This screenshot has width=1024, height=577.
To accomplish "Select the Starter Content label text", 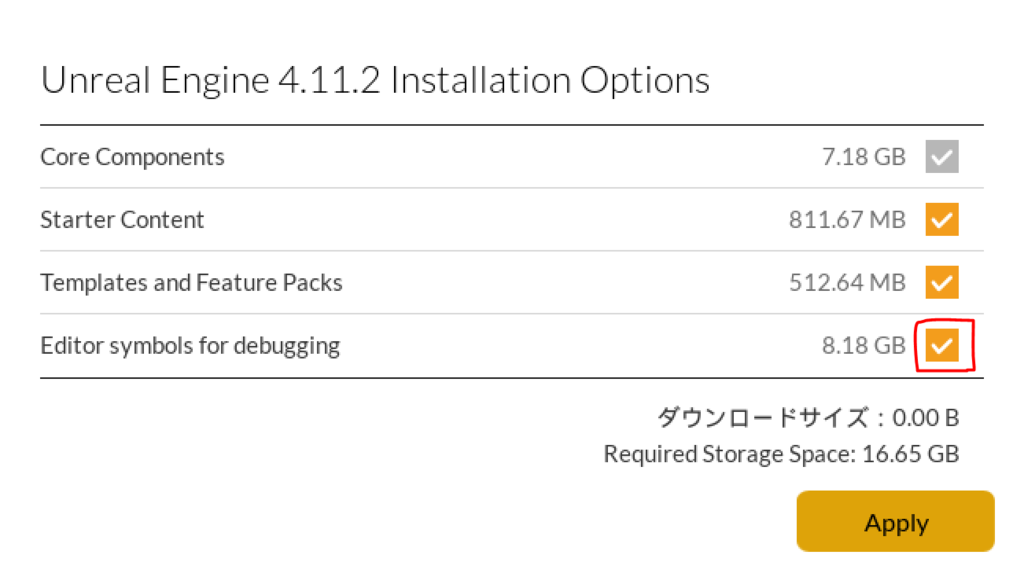I will pyautogui.click(x=122, y=220).
